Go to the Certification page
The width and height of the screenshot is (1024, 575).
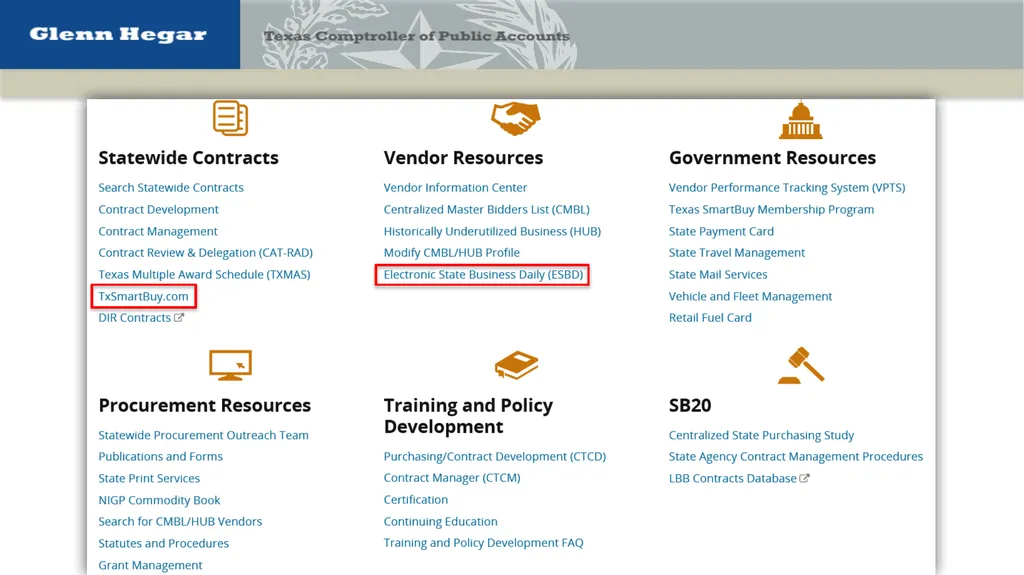[416, 500]
